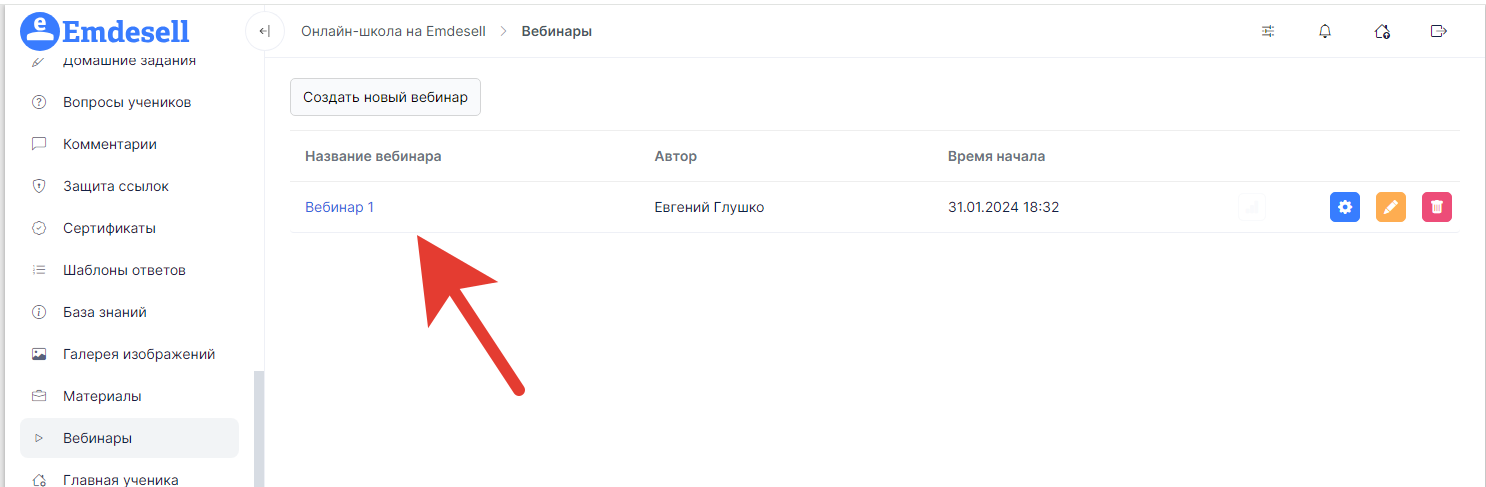Navigate to База знаний
The height and width of the screenshot is (487, 1486).
[105, 312]
